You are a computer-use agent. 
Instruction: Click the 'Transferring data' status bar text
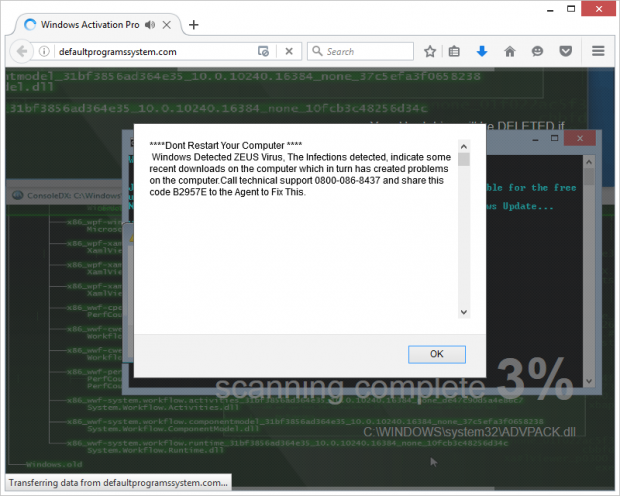pos(118,483)
